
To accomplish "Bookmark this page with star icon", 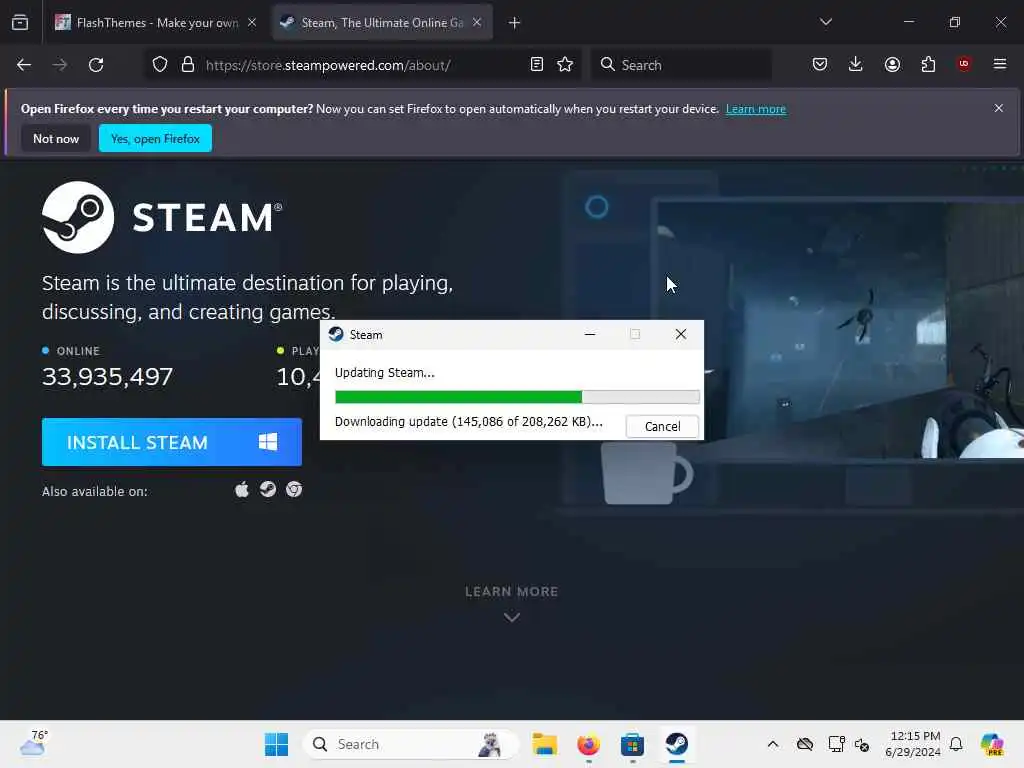I will [565, 65].
